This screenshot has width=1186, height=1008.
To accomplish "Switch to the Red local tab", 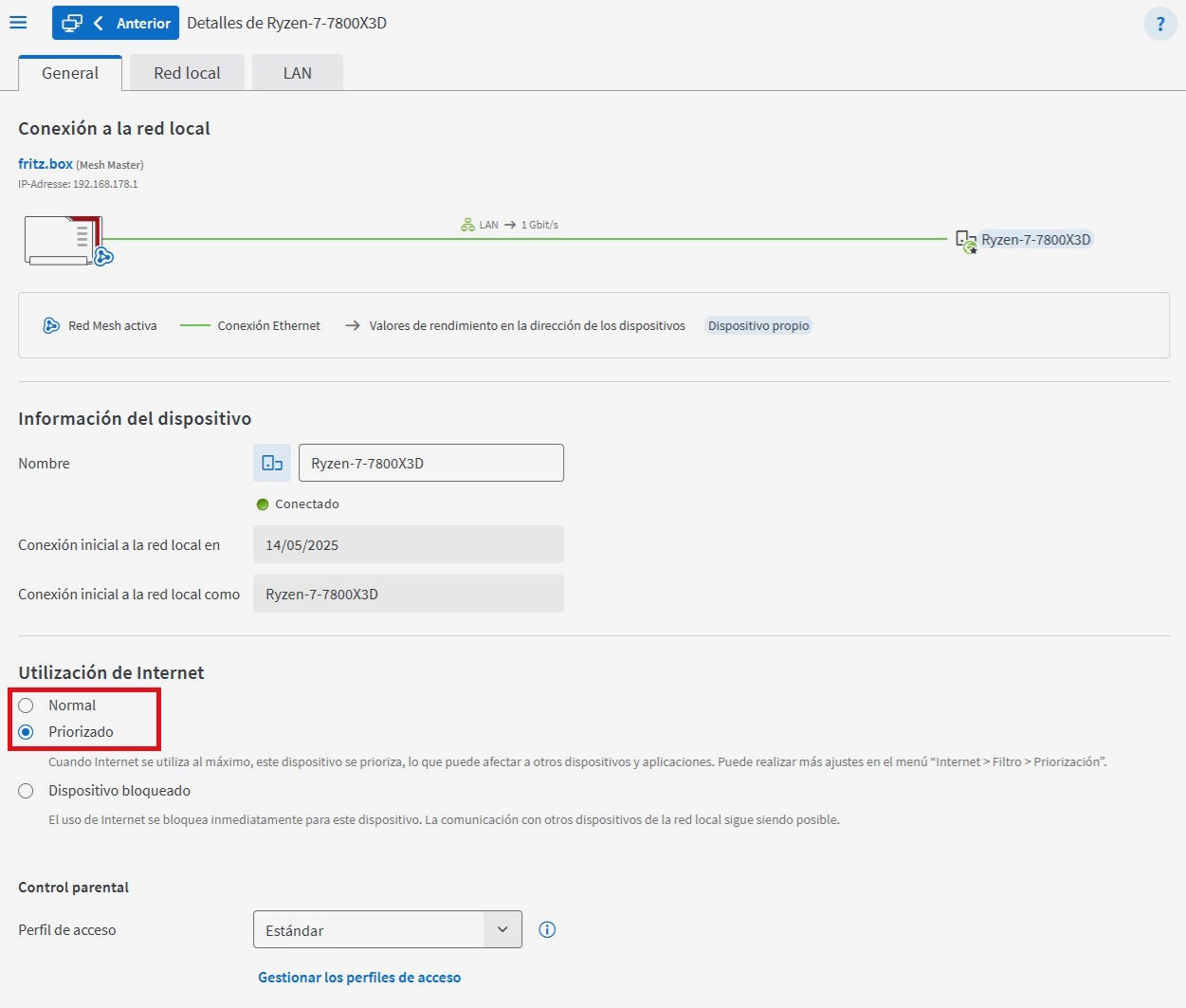I will 187,73.
